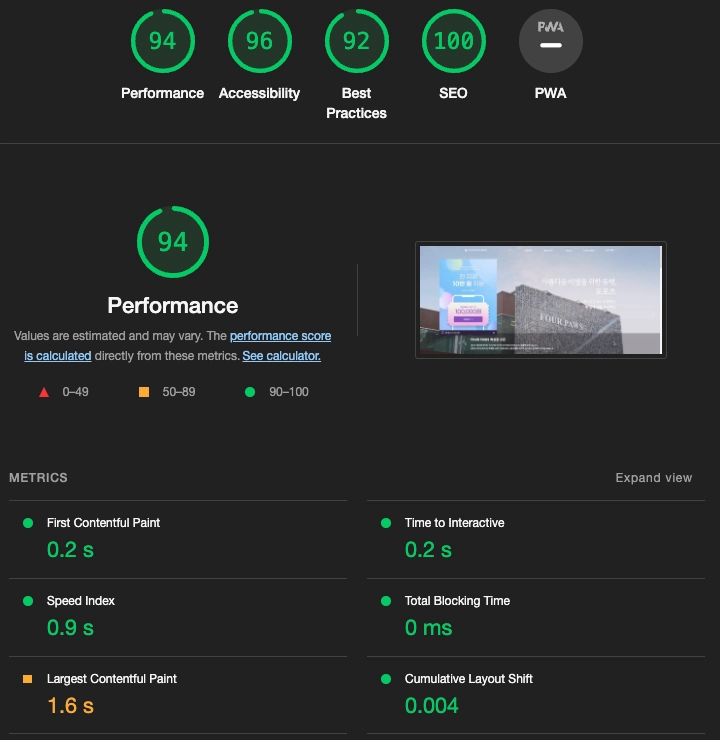Viewport: 720px width, 740px height.
Task: Click green dot beside First Contentful Paint
Action: (28, 523)
